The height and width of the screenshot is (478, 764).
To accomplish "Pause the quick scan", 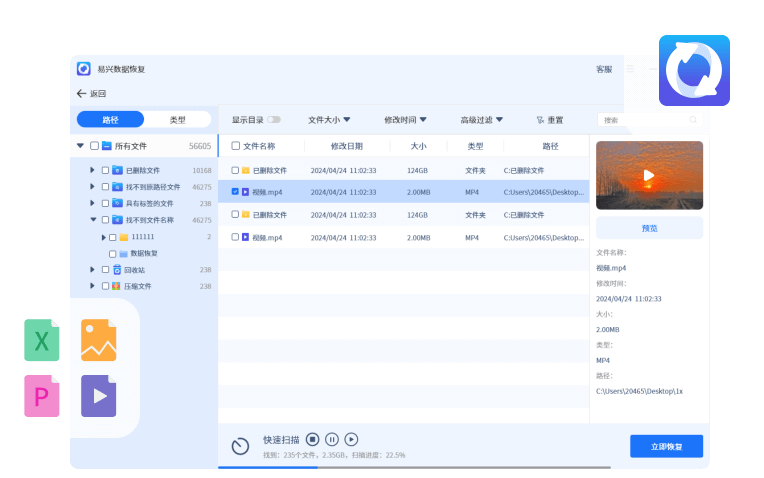I will (x=332, y=439).
